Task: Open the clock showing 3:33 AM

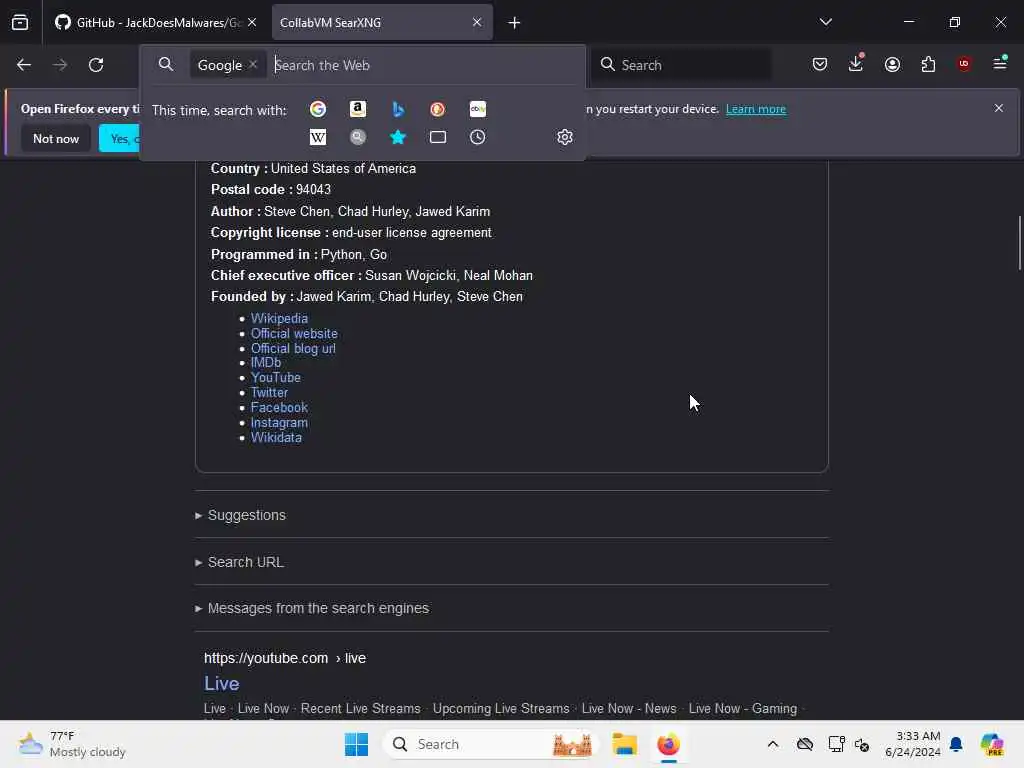Action: pyautogui.click(x=912, y=744)
